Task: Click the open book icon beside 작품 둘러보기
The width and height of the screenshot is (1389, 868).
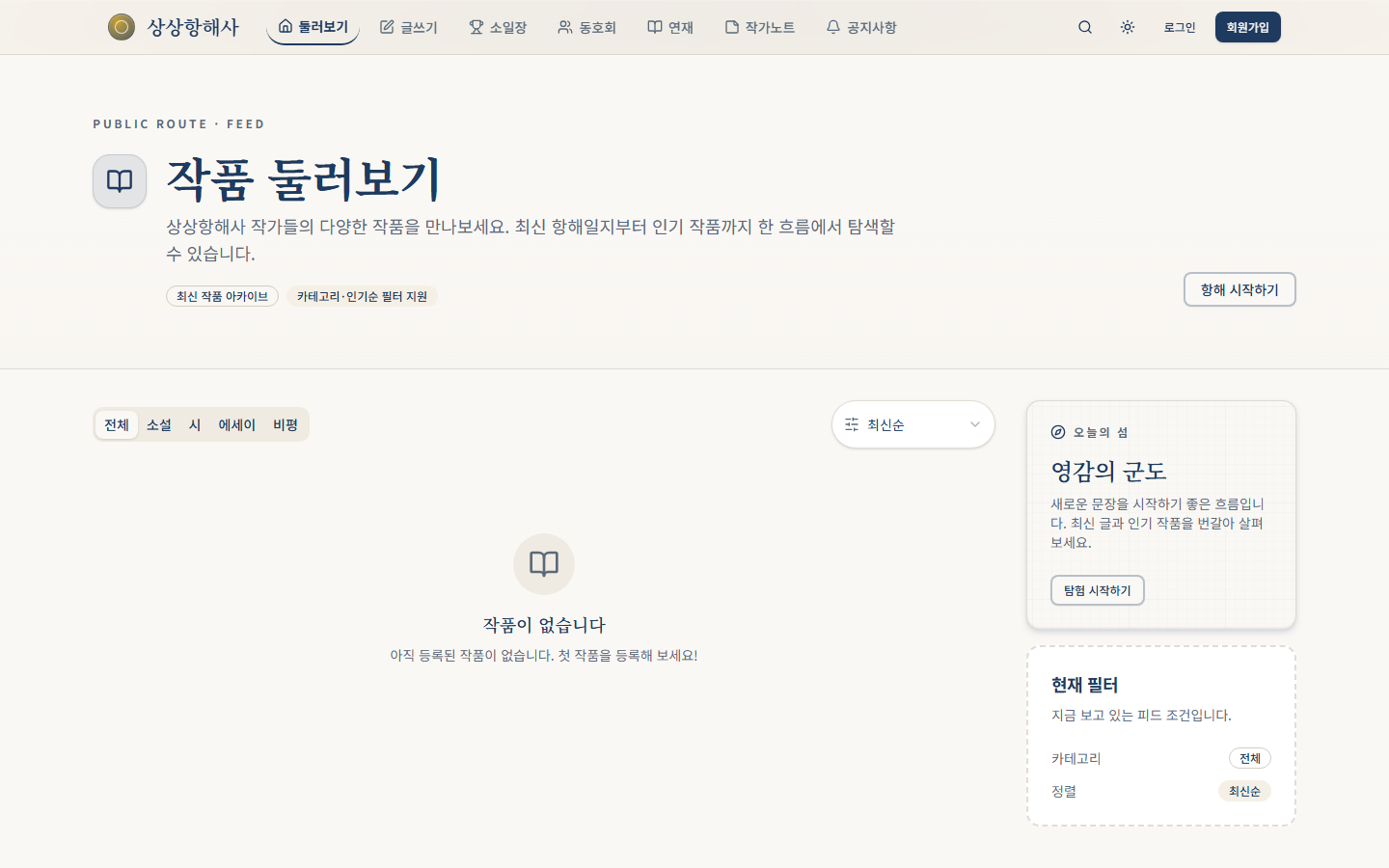Action: (x=120, y=181)
